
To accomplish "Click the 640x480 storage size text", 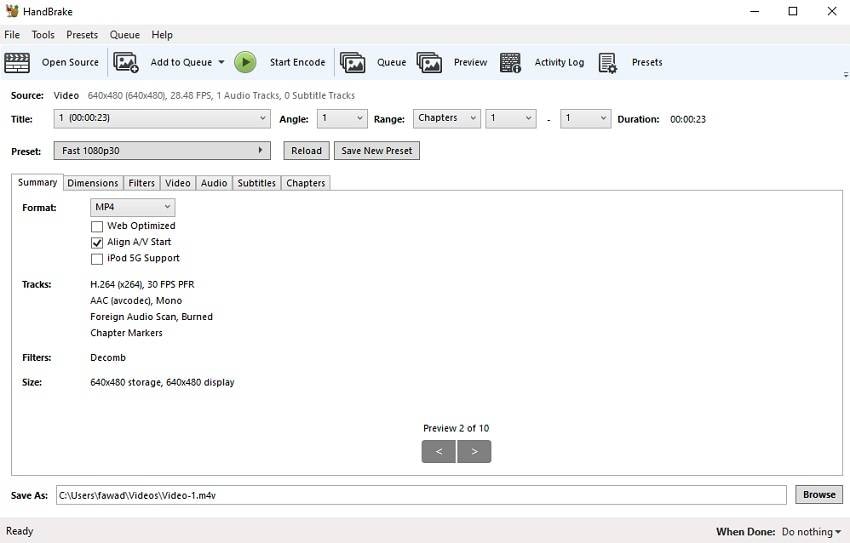I will [162, 383].
